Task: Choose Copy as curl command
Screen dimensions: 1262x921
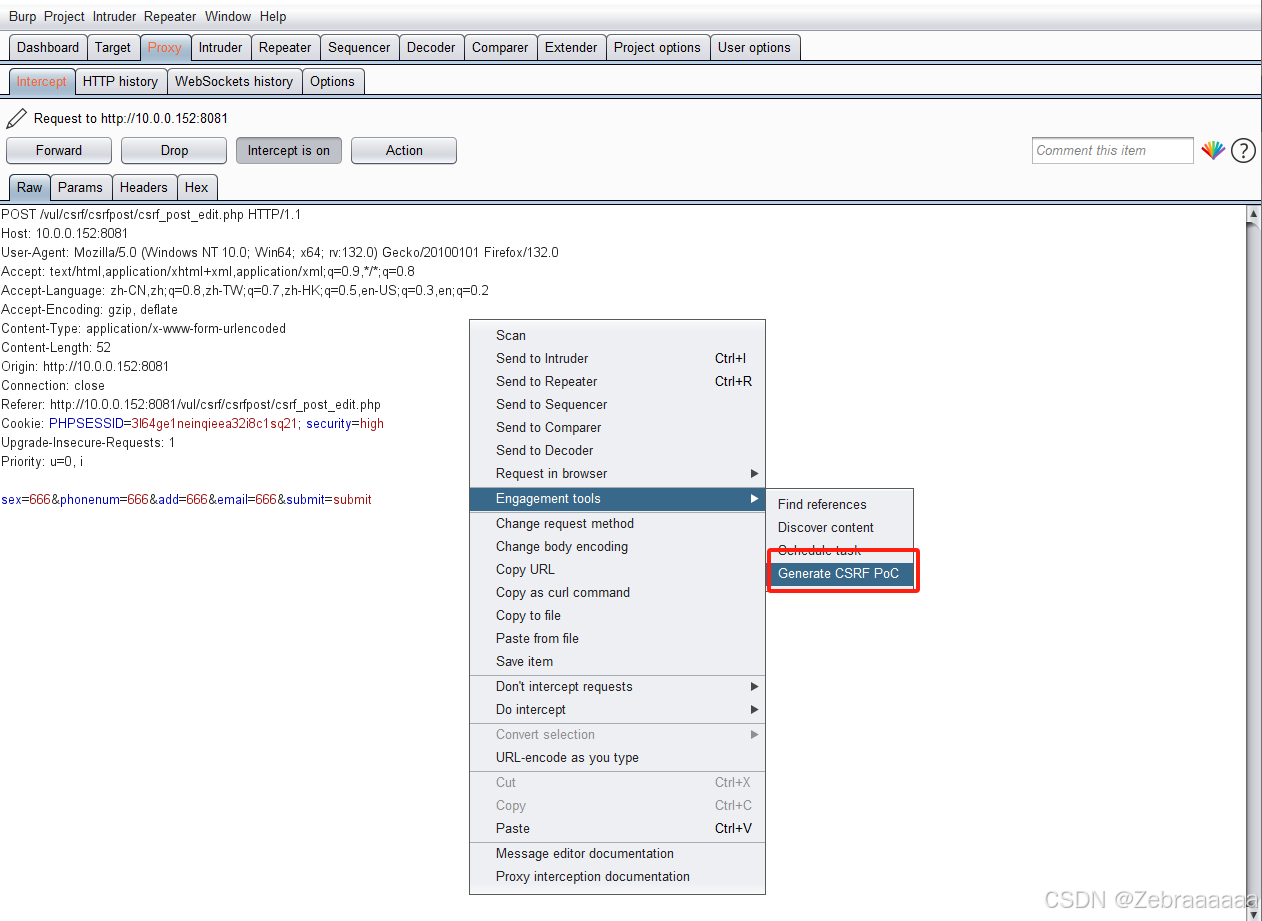Action: [x=617, y=592]
